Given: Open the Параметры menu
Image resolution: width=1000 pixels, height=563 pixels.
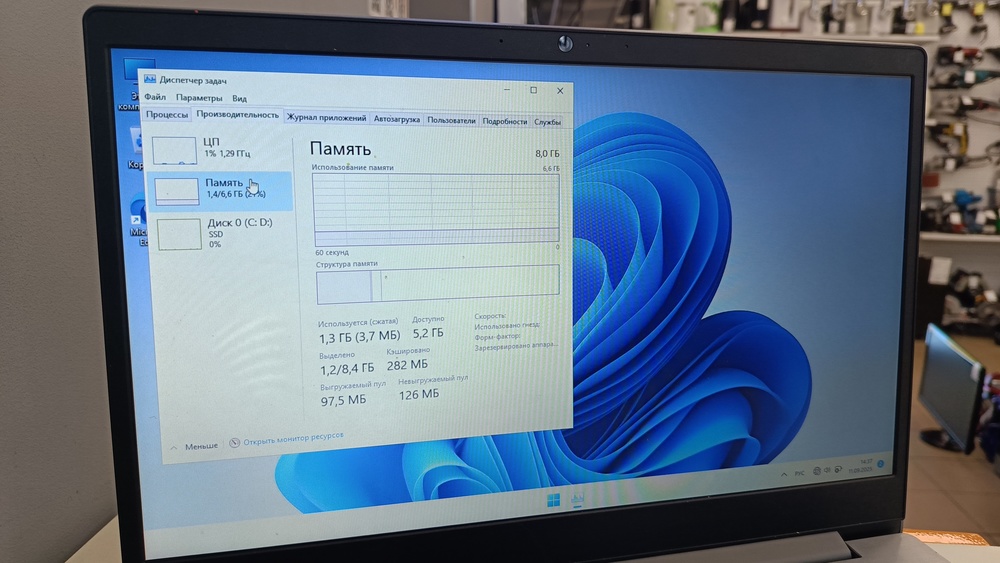Looking at the screenshot, I should (199, 98).
